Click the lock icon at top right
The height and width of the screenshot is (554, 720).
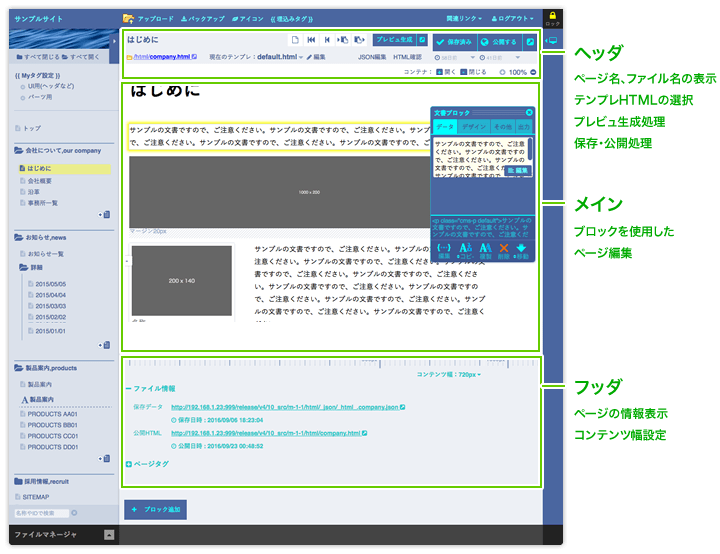(x=553, y=16)
